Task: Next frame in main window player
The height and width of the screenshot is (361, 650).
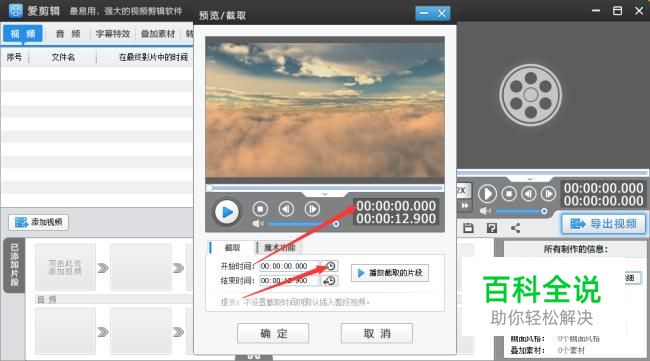Action: (548, 194)
